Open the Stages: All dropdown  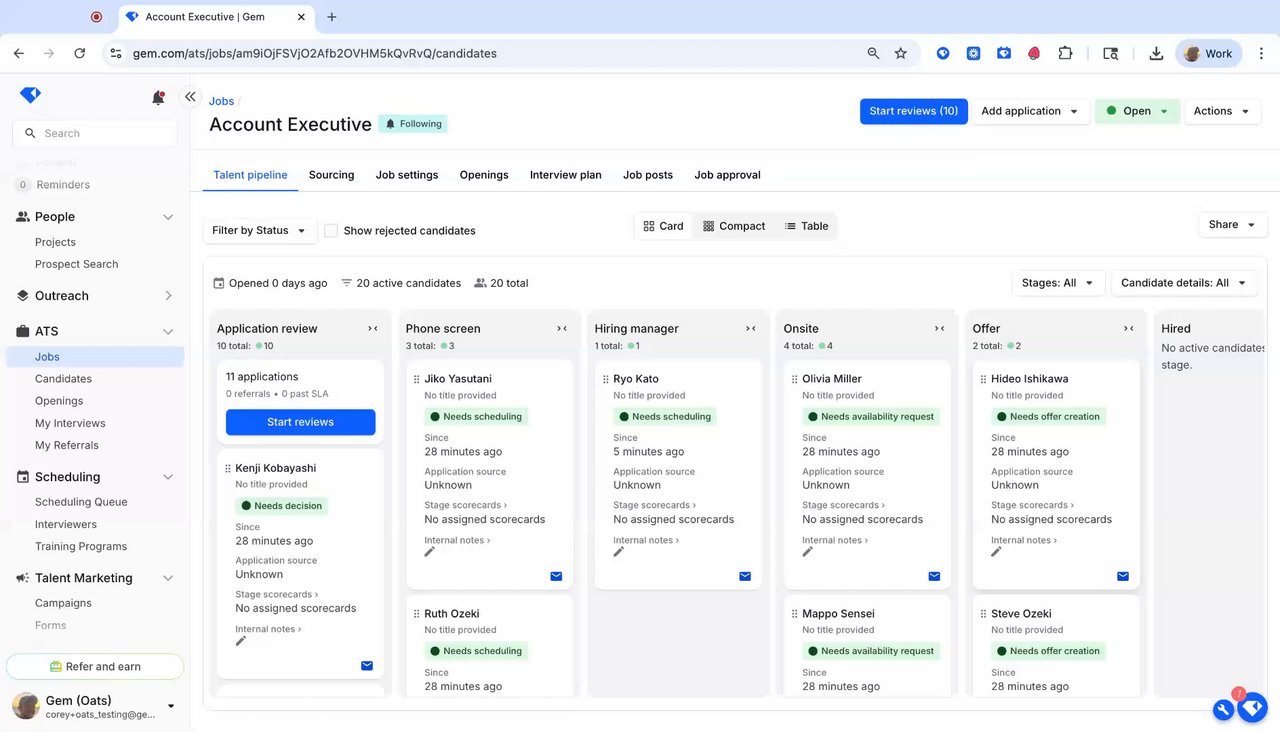(1058, 283)
